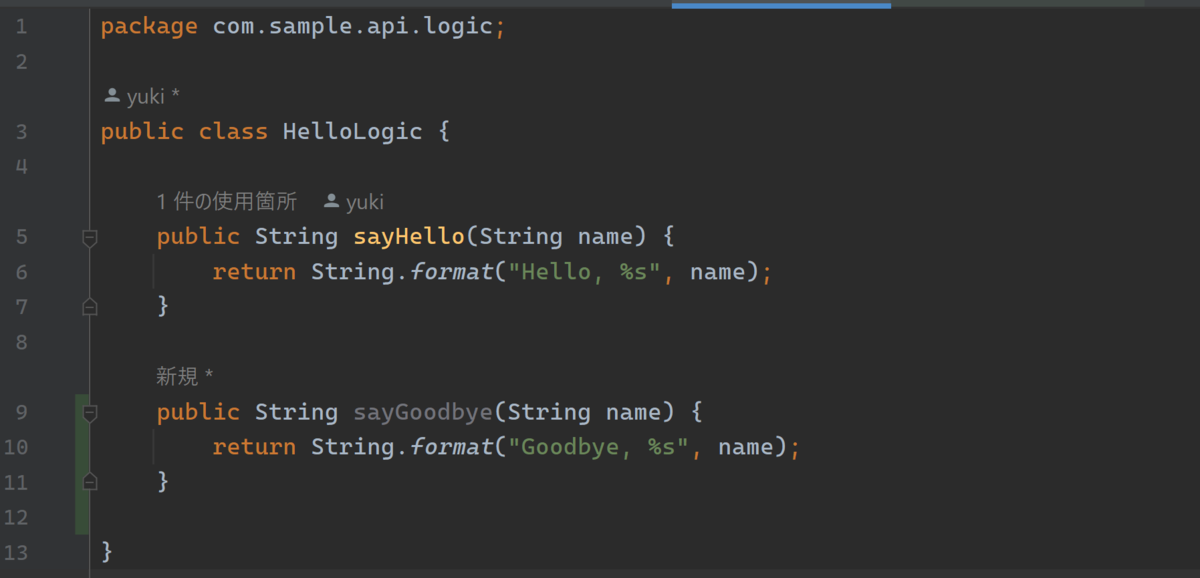Screen dimensions: 1200x578
Task: Click the fold end marker at line 11
Action: pyautogui.click(x=88, y=481)
